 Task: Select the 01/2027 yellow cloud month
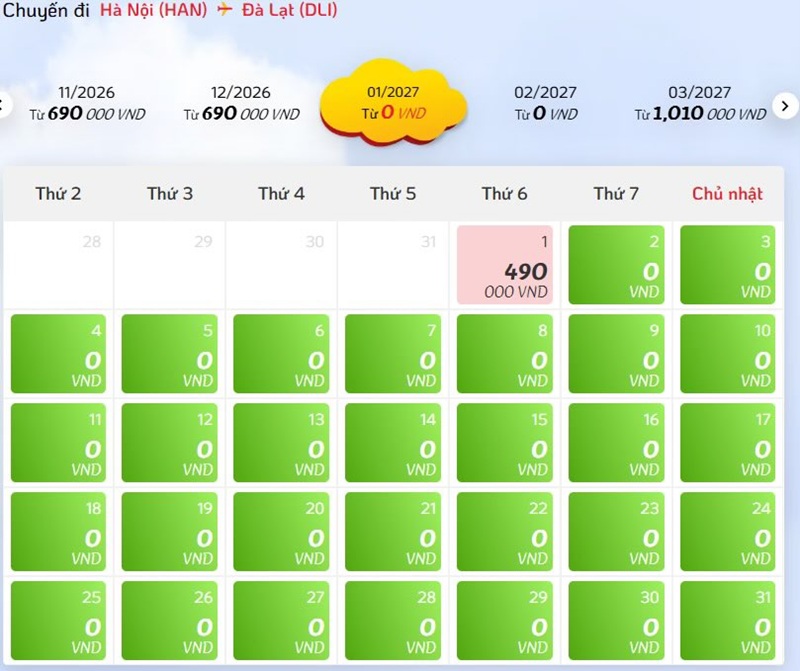click(x=393, y=102)
